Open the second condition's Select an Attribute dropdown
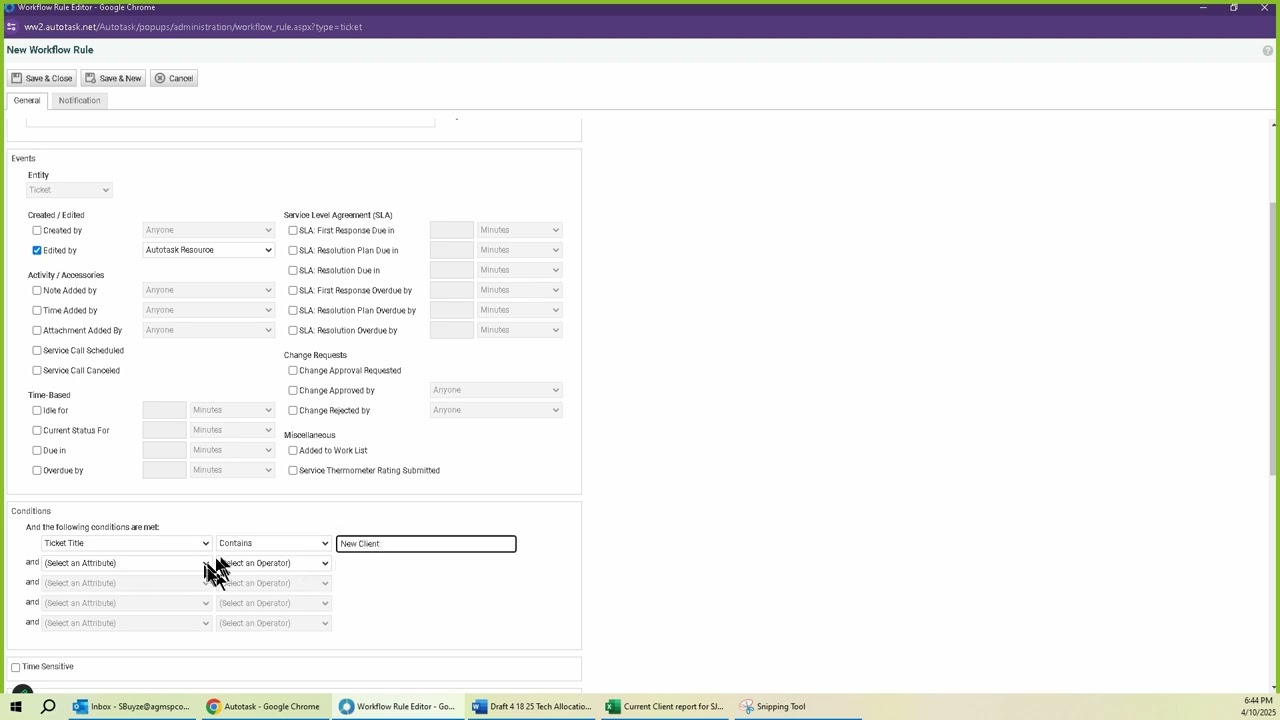1280x720 pixels. coord(127,563)
